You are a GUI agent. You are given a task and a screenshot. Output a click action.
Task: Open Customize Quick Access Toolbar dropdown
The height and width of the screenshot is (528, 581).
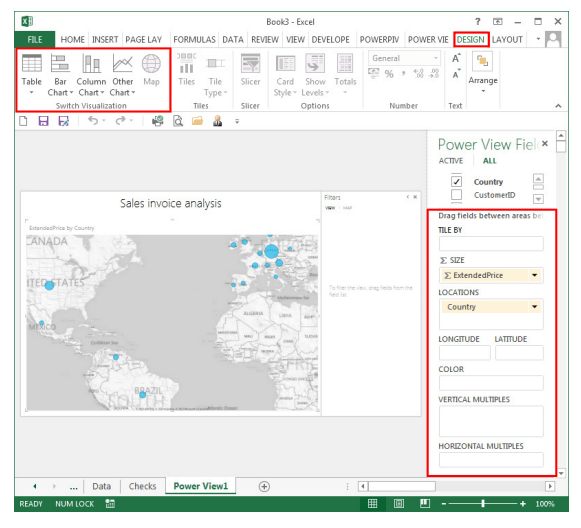(x=237, y=121)
